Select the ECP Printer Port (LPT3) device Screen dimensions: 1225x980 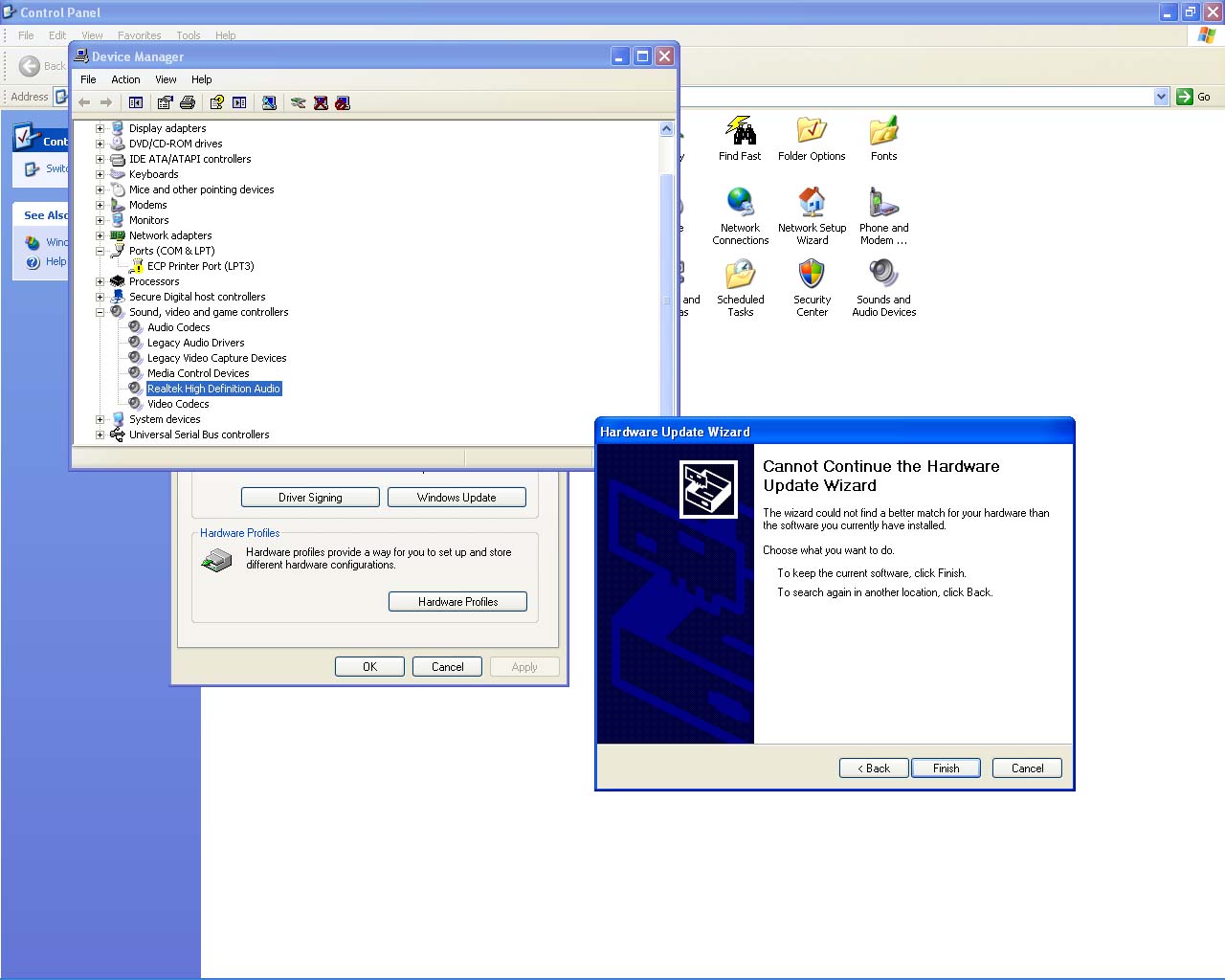coord(200,266)
